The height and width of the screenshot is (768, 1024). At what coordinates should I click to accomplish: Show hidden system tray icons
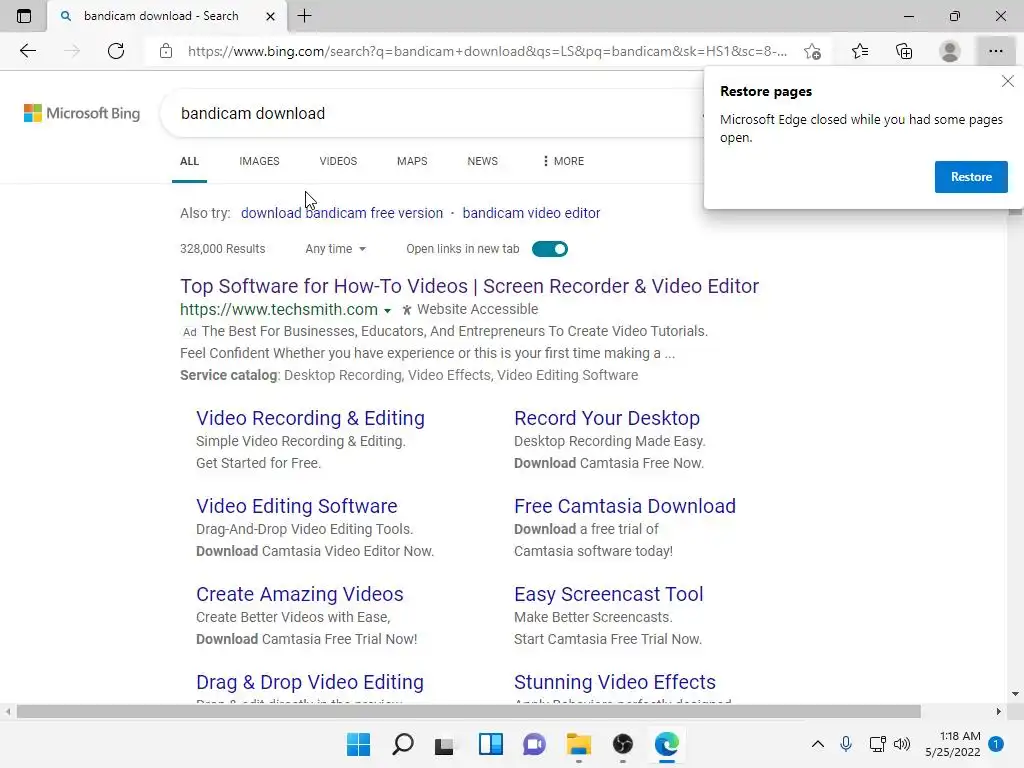point(818,744)
